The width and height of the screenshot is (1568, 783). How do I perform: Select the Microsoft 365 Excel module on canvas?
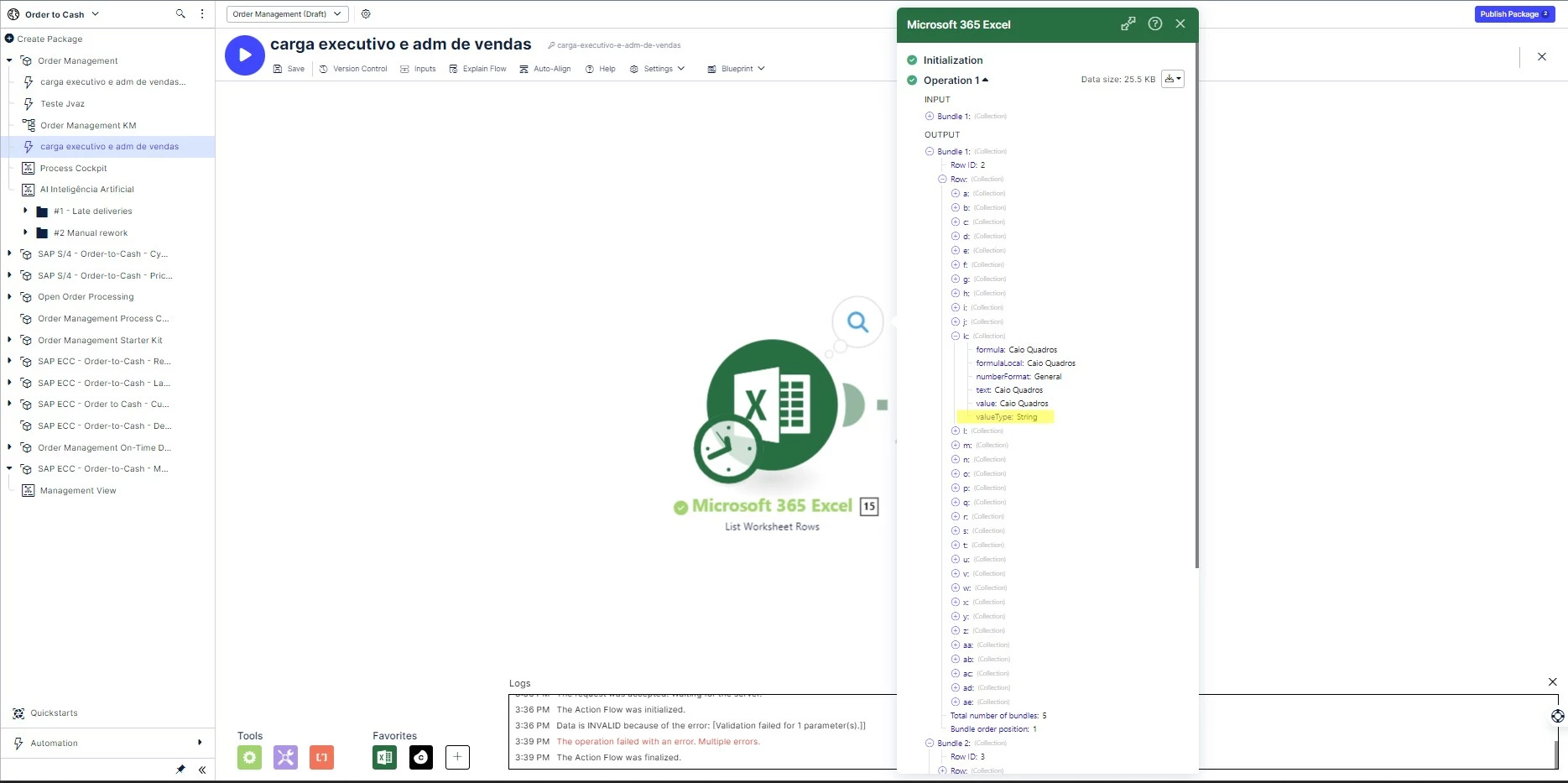pos(772,405)
